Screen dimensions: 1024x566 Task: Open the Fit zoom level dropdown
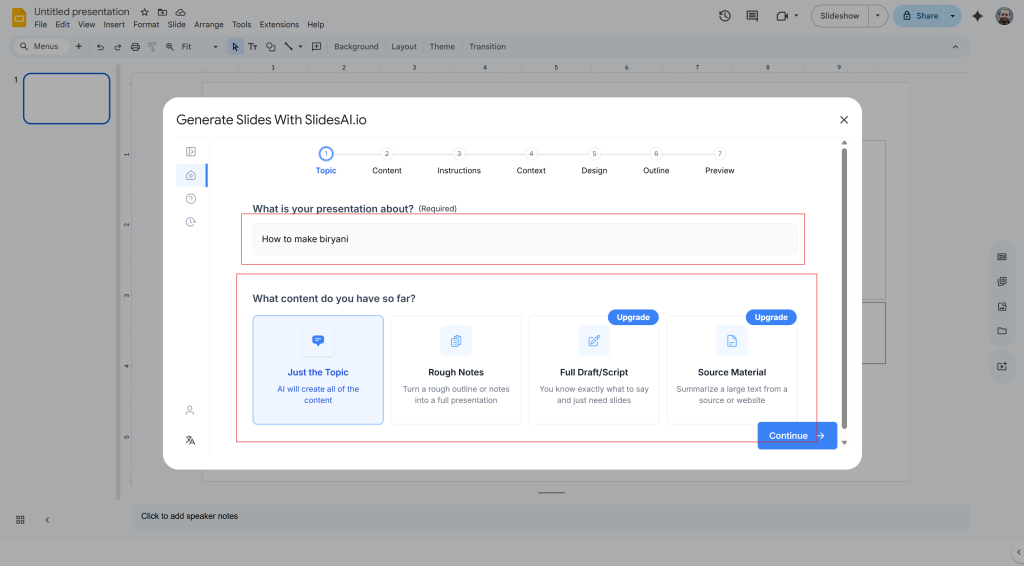click(200, 47)
